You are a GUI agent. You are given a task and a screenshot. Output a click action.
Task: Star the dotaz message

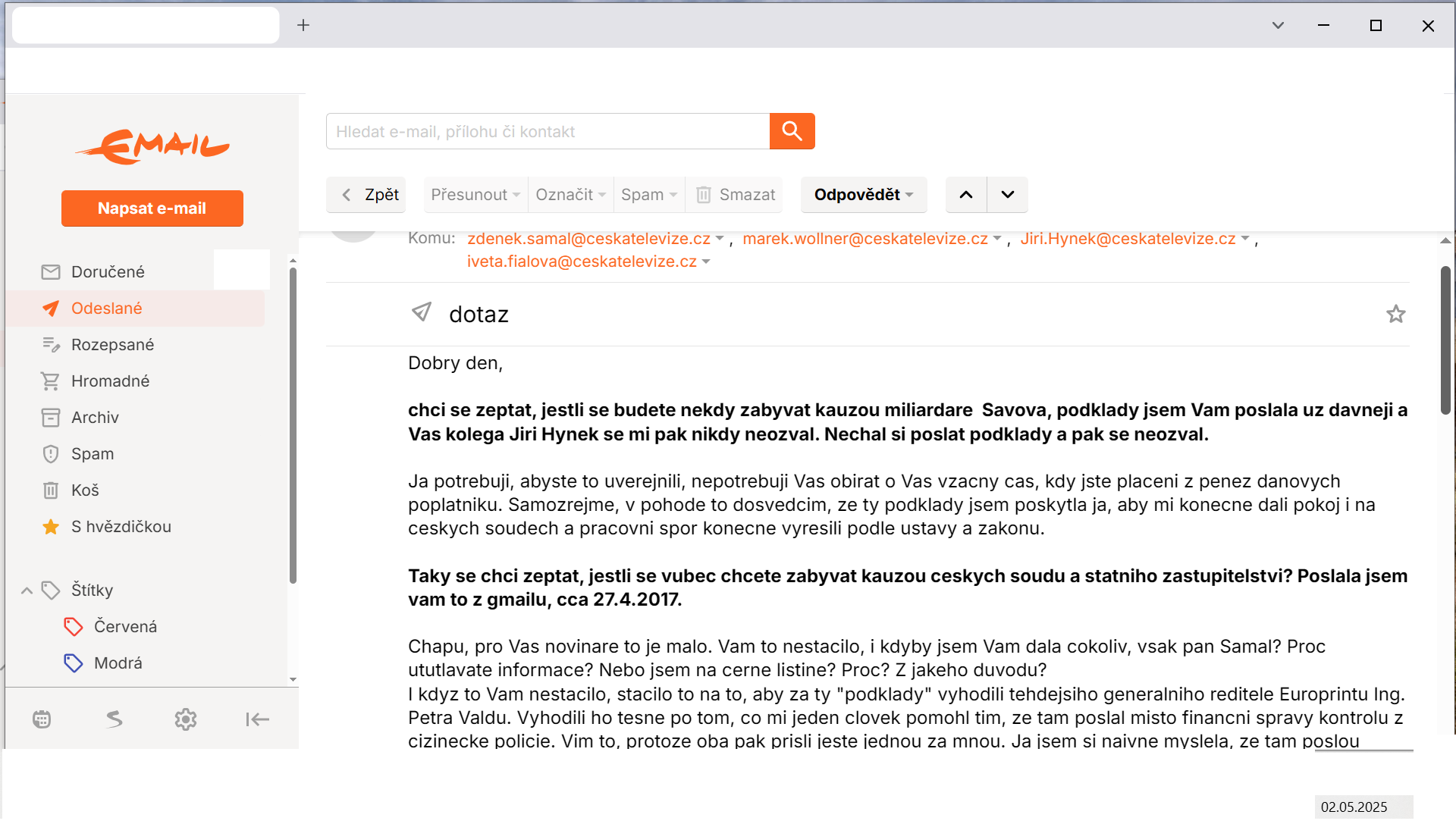click(1395, 314)
